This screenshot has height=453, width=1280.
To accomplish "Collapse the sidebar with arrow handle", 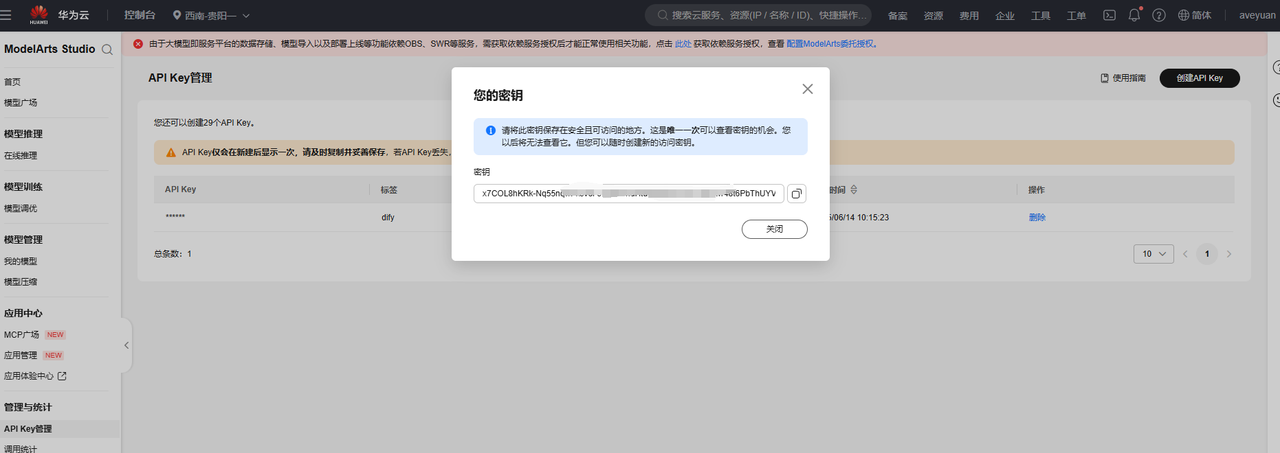I will [x=127, y=345].
